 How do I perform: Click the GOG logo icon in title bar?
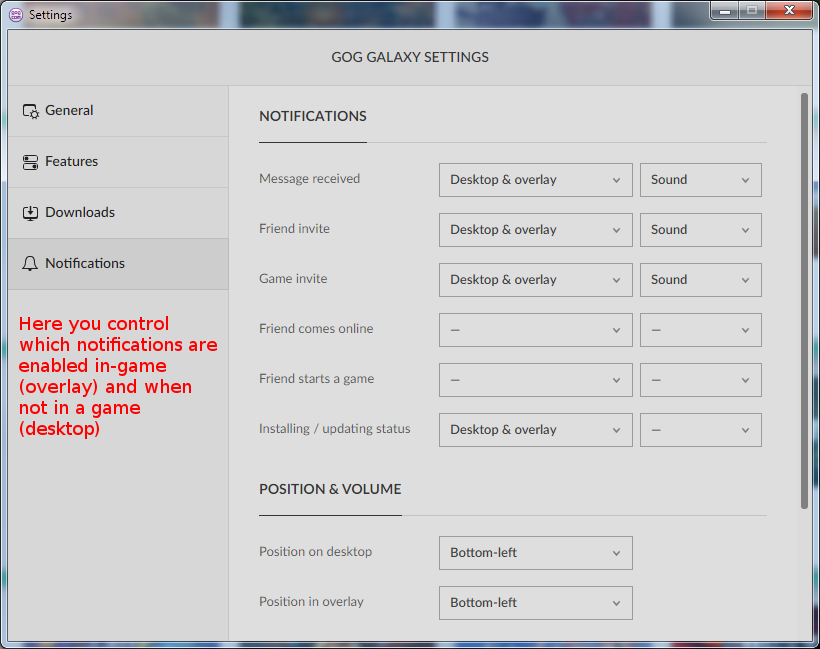coord(16,15)
